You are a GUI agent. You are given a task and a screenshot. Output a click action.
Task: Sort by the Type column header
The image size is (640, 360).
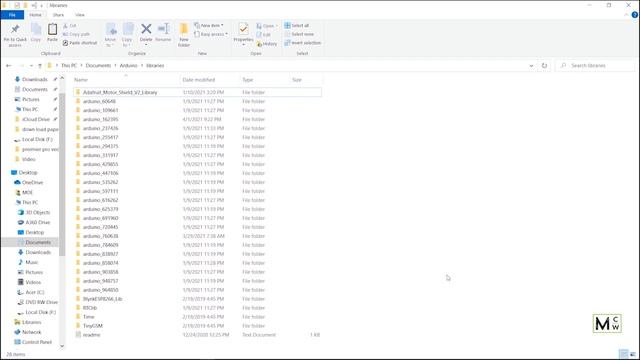(x=264, y=80)
